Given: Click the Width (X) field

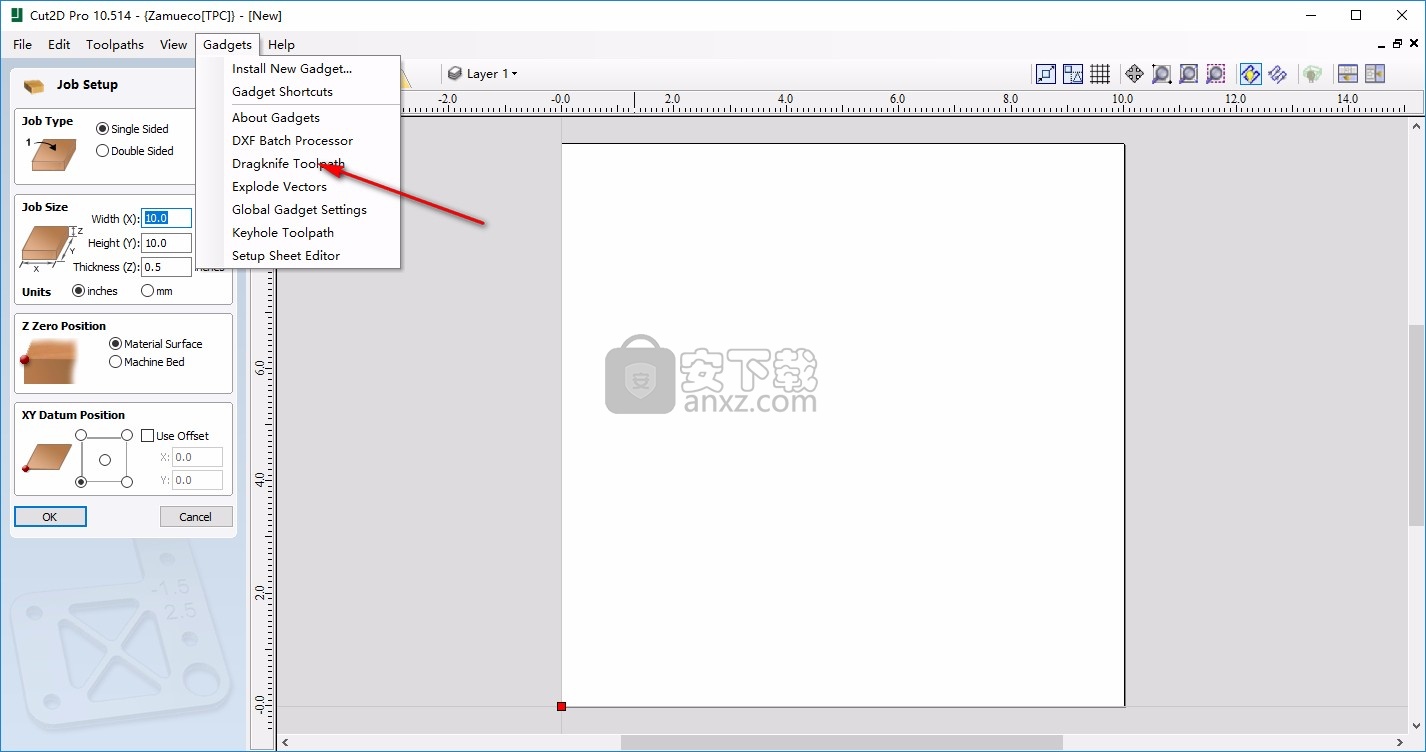Looking at the screenshot, I should [166, 218].
